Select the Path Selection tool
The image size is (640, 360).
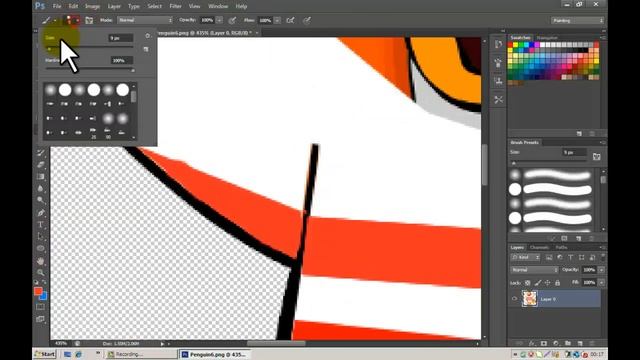pyautogui.click(x=40, y=236)
